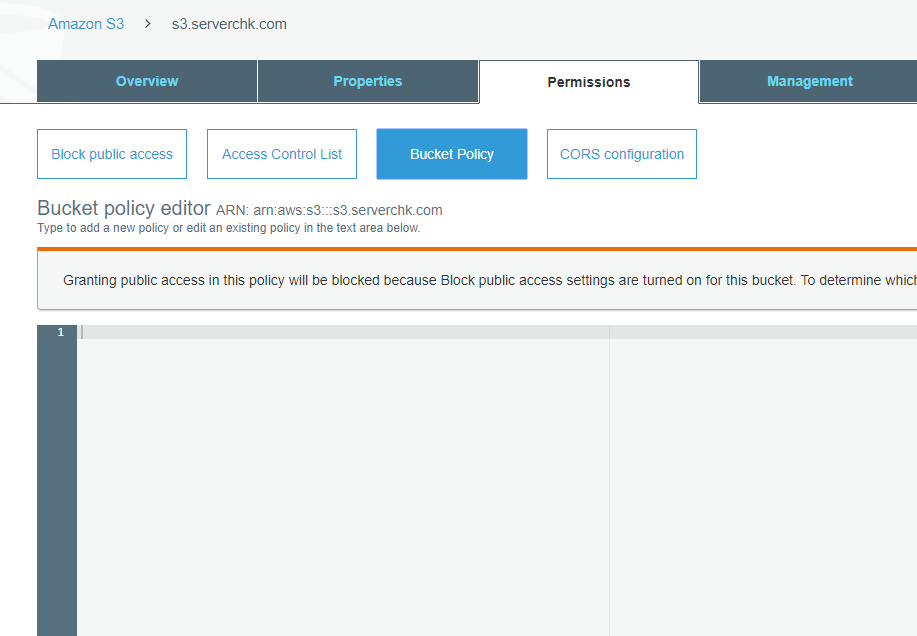The height and width of the screenshot is (636, 917).
Task: Click line number 1 in editor gutter
Action: tap(60, 332)
